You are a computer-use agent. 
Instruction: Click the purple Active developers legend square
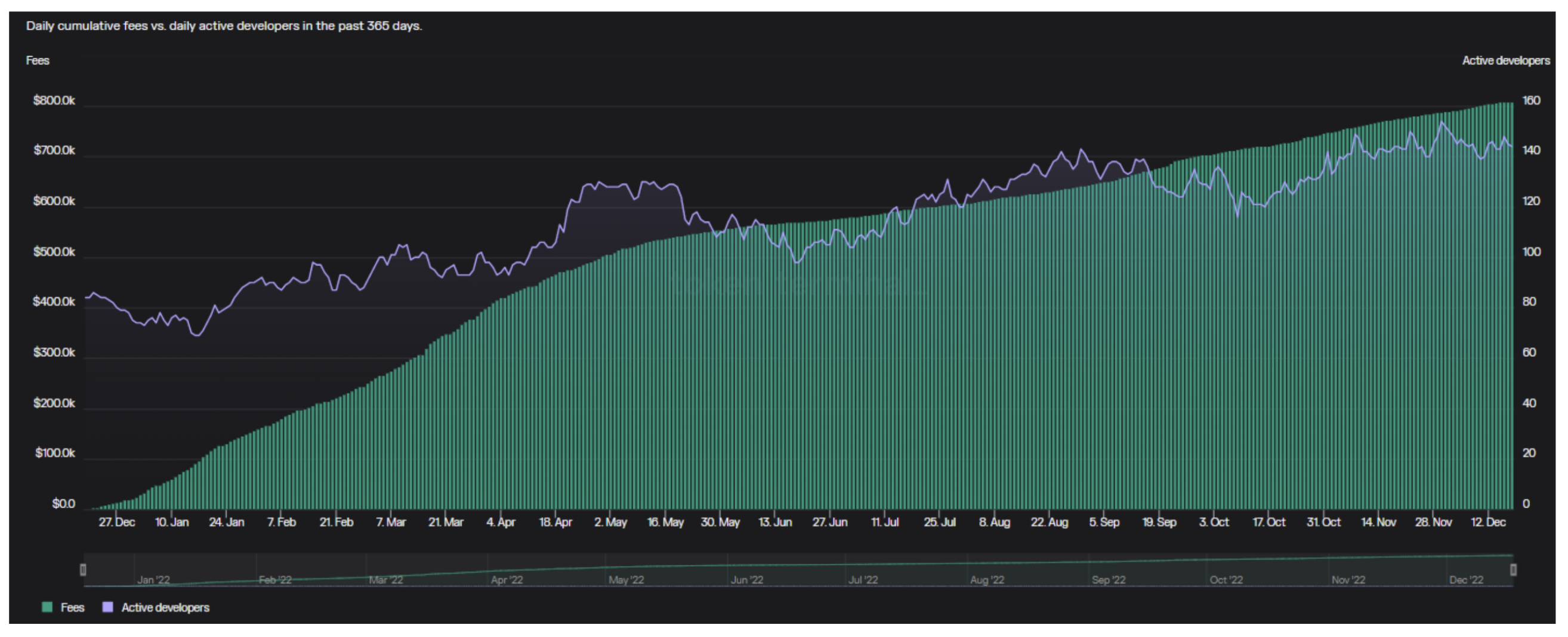pos(108,607)
